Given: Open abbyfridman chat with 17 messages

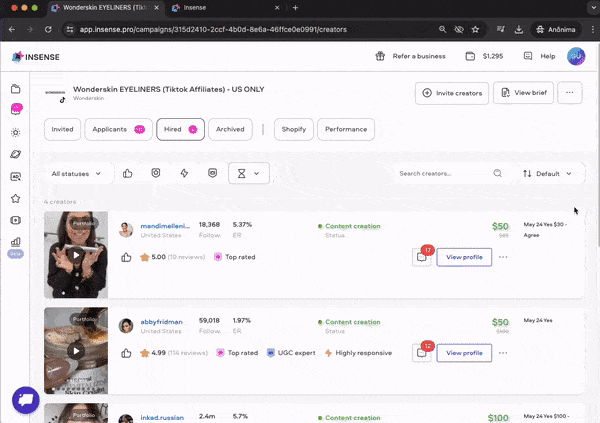Looking at the screenshot, I should [x=422, y=353].
